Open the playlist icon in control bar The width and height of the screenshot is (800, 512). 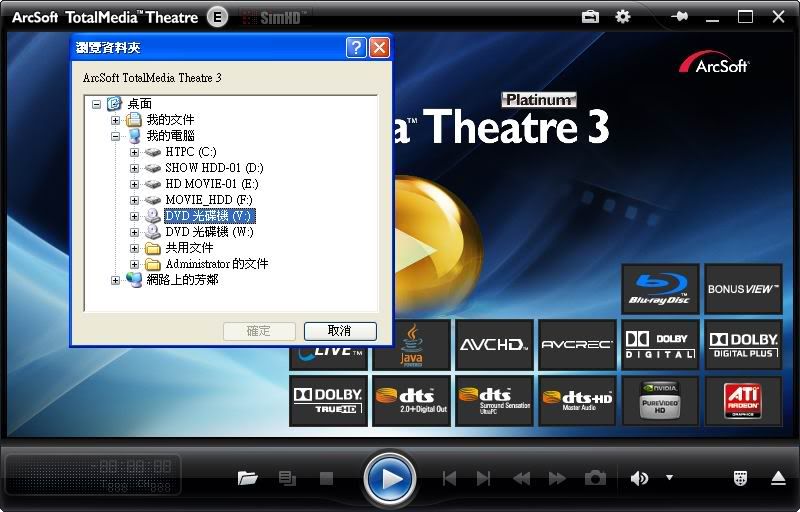(287, 478)
